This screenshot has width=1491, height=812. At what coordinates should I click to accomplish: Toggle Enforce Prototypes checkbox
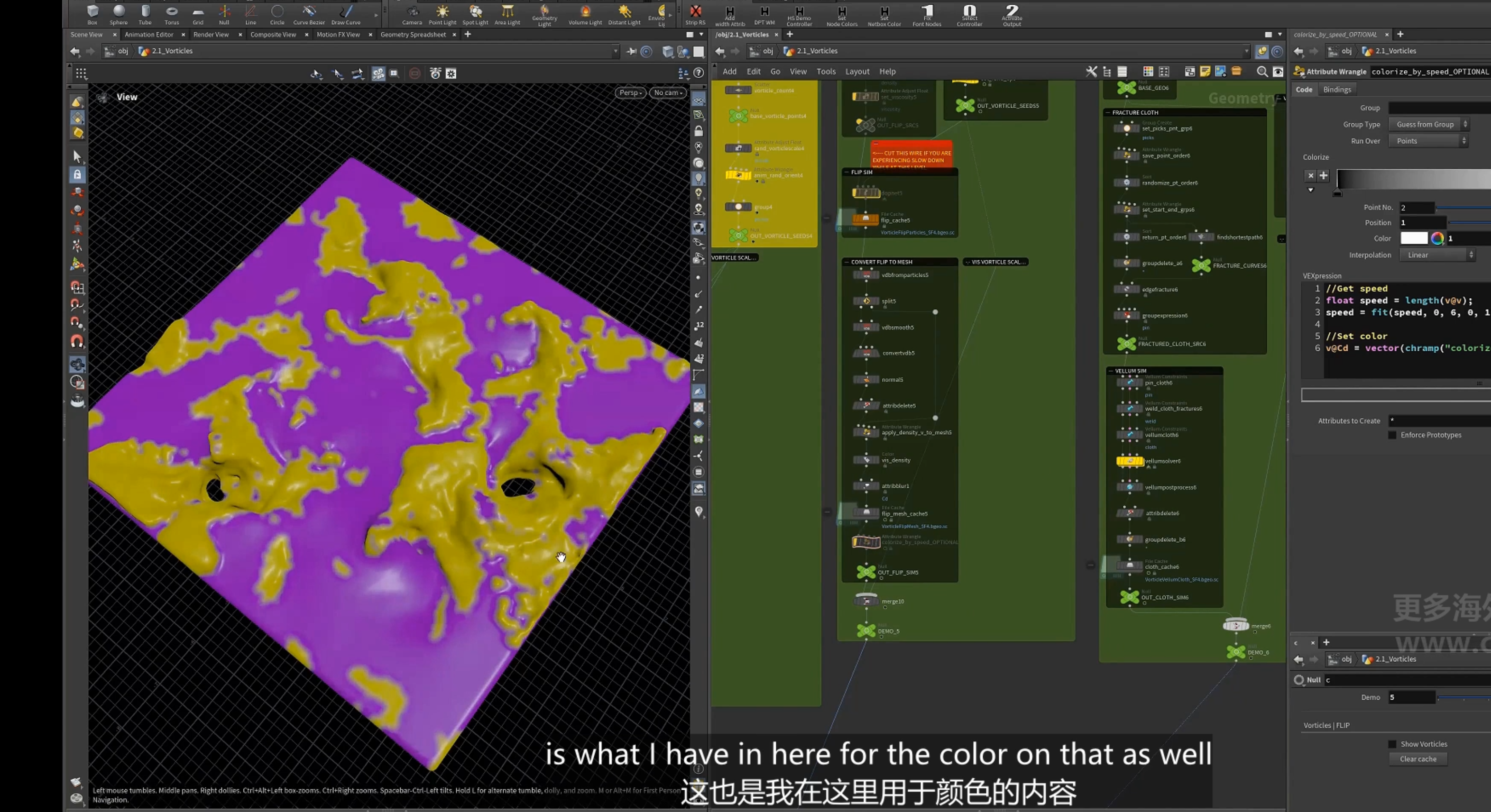point(1392,435)
